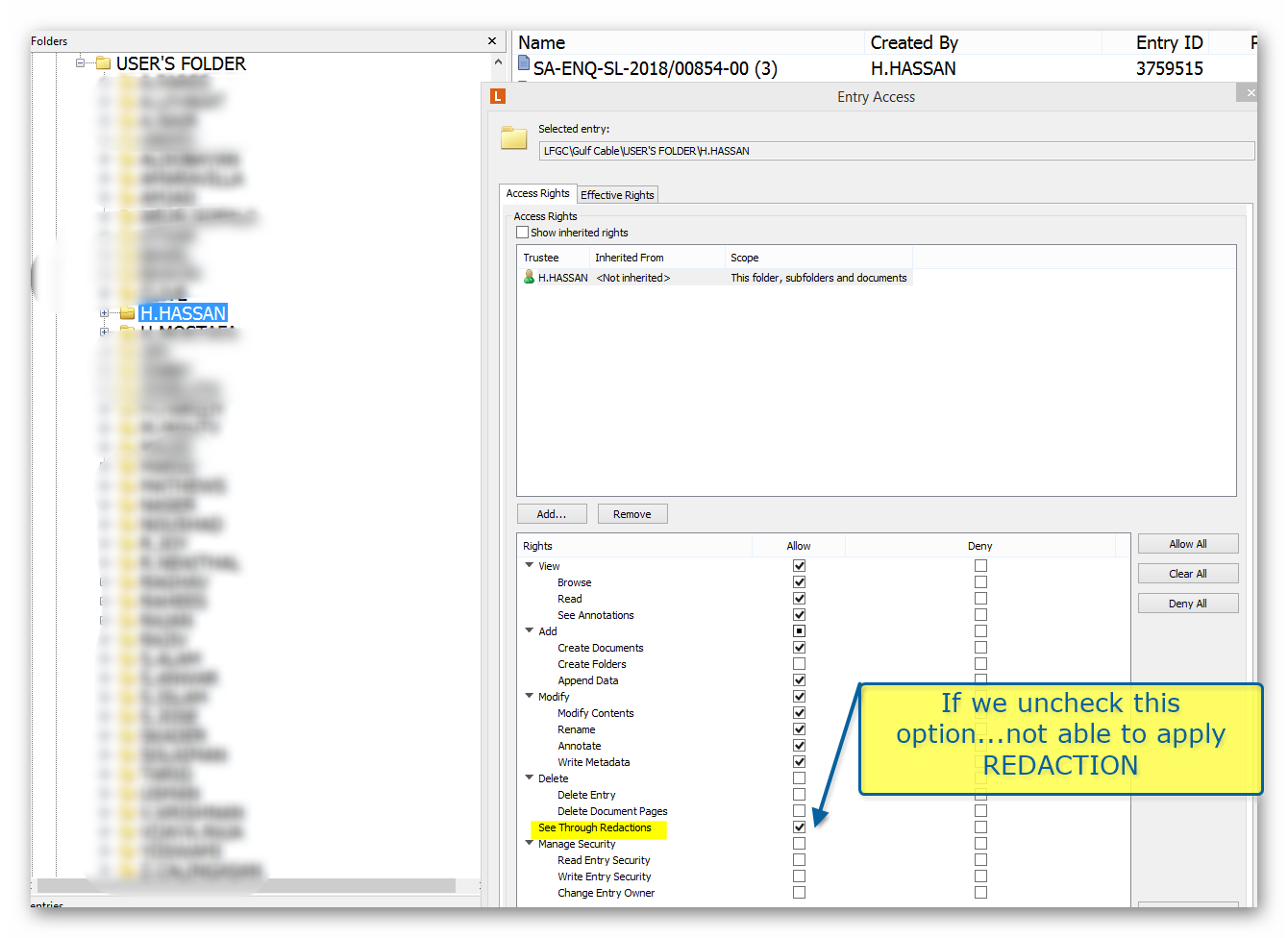This screenshot has height=938, width=1288.
Task: Collapse the View rights group
Action: pyautogui.click(x=530, y=566)
